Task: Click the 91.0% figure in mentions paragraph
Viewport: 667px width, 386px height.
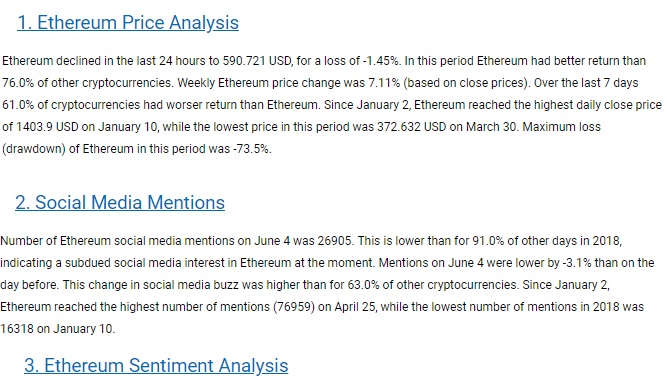Action: pyautogui.click(x=488, y=241)
